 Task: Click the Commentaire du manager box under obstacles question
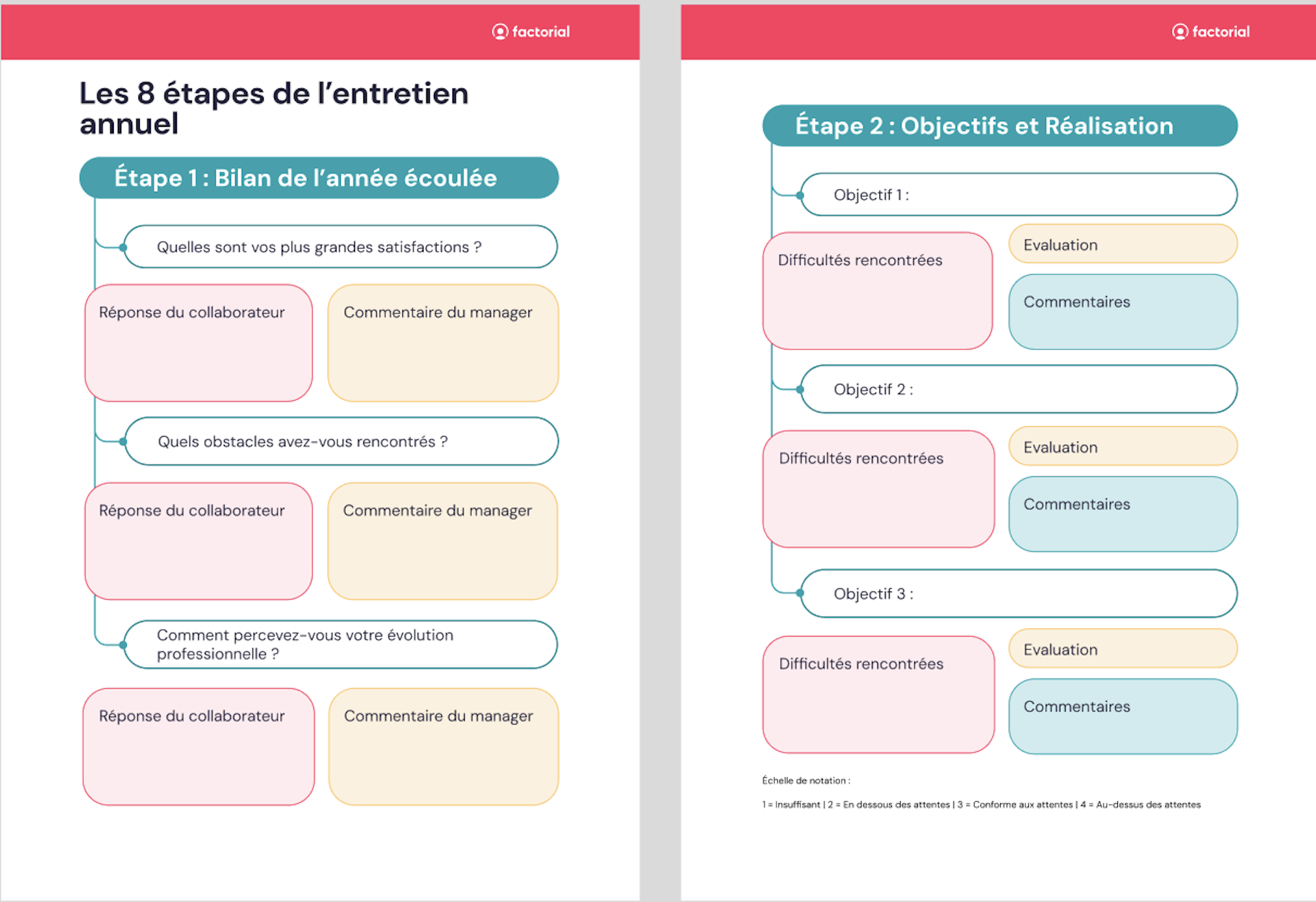click(x=443, y=540)
